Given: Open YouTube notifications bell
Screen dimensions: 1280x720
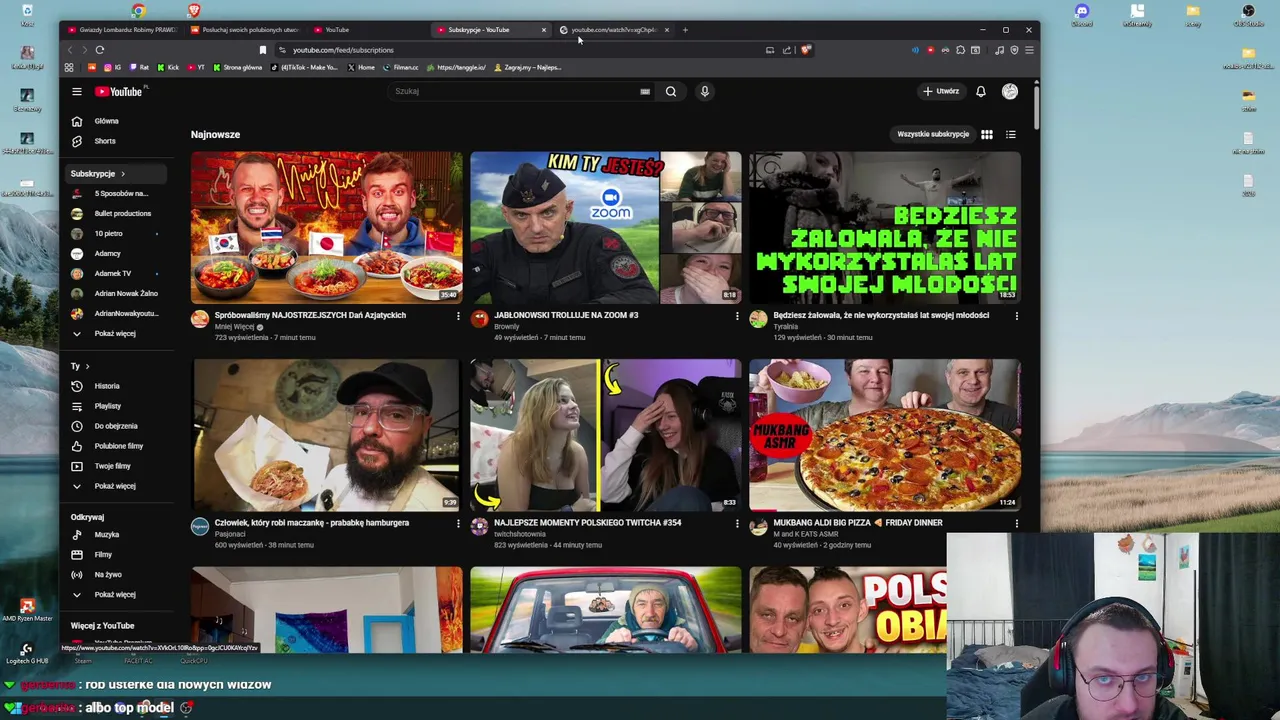Looking at the screenshot, I should click(981, 91).
